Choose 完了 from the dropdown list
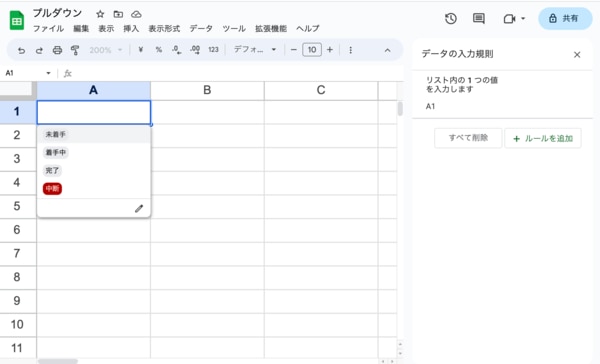Viewport: 600px width, 364px height. pos(94,170)
